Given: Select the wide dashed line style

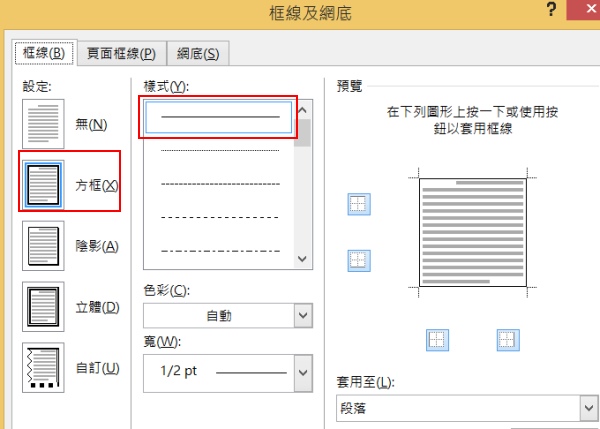Looking at the screenshot, I should pos(220,217).
